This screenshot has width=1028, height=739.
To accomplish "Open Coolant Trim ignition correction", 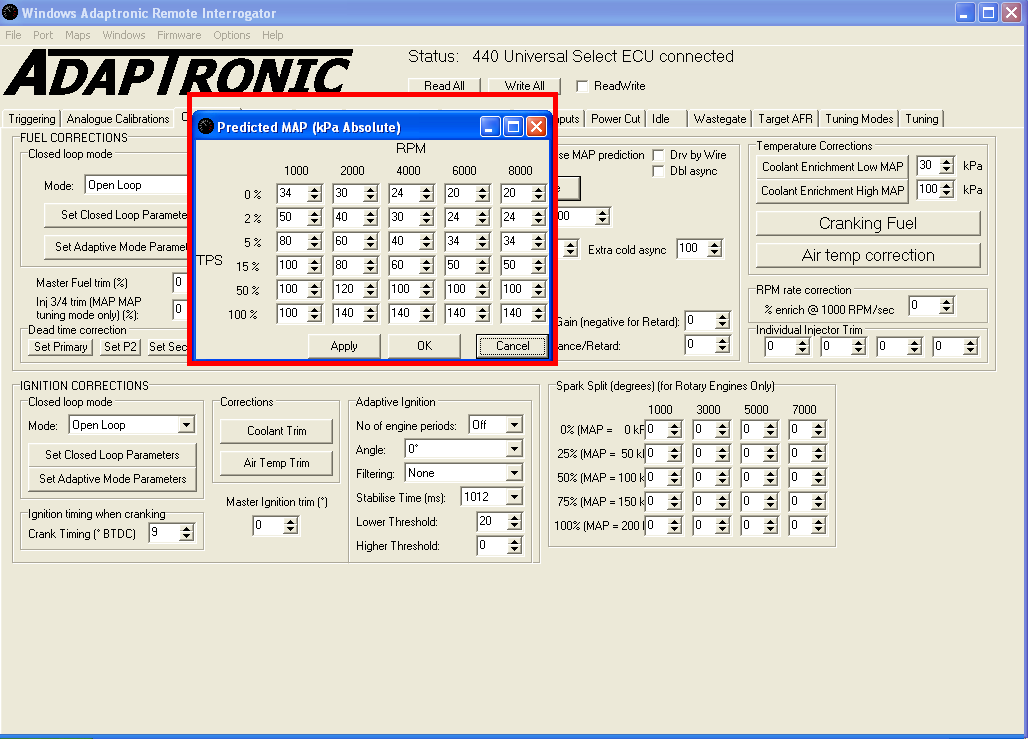I will pos(277,431).
